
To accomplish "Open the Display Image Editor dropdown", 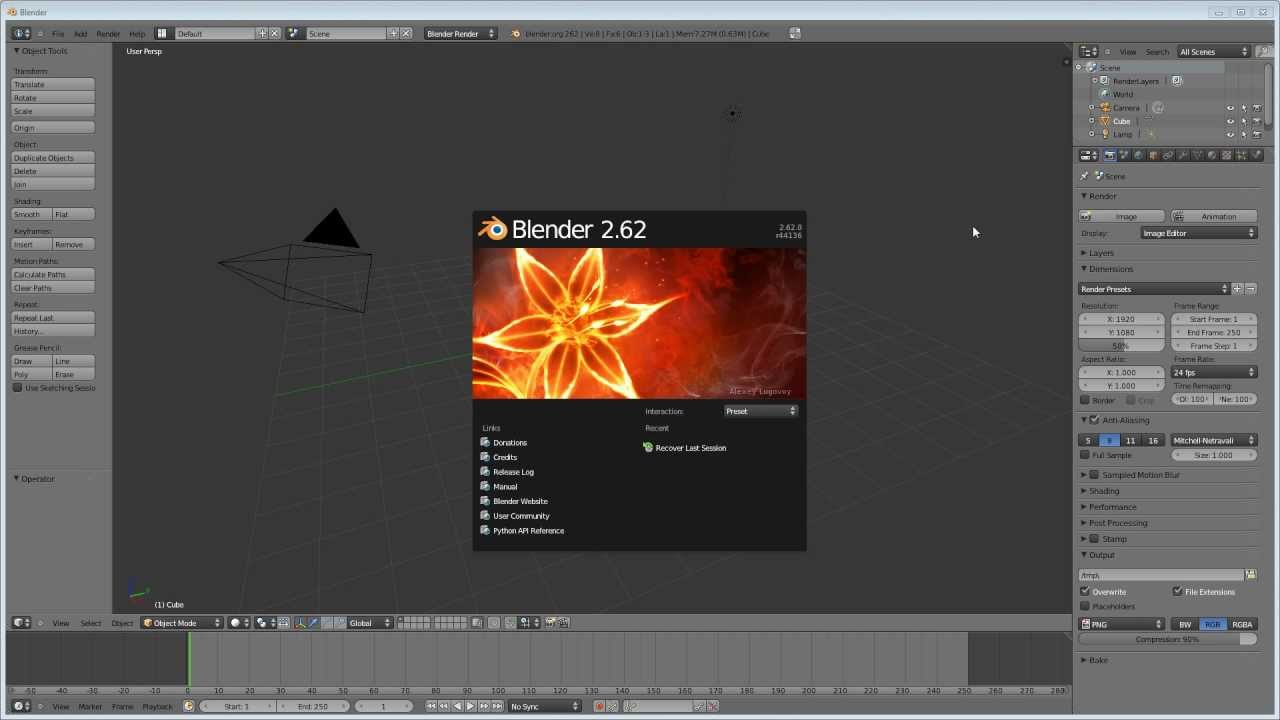I will point(1198,233).
